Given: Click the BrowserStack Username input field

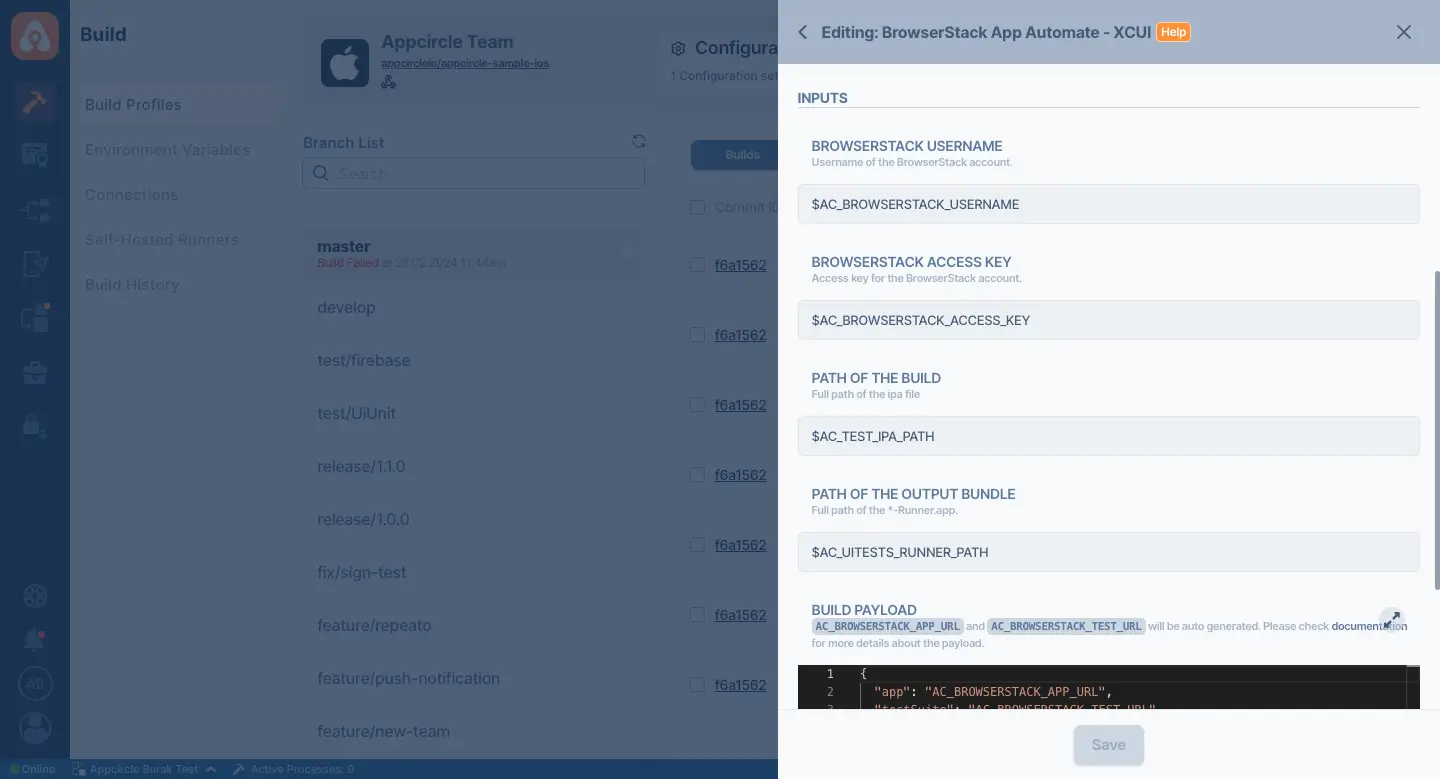Looking at the screenshot, I should tap(1108, 204).
